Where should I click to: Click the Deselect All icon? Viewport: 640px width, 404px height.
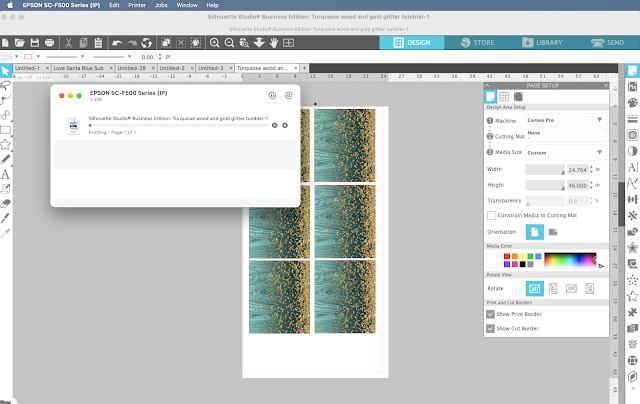coord(181,42)
